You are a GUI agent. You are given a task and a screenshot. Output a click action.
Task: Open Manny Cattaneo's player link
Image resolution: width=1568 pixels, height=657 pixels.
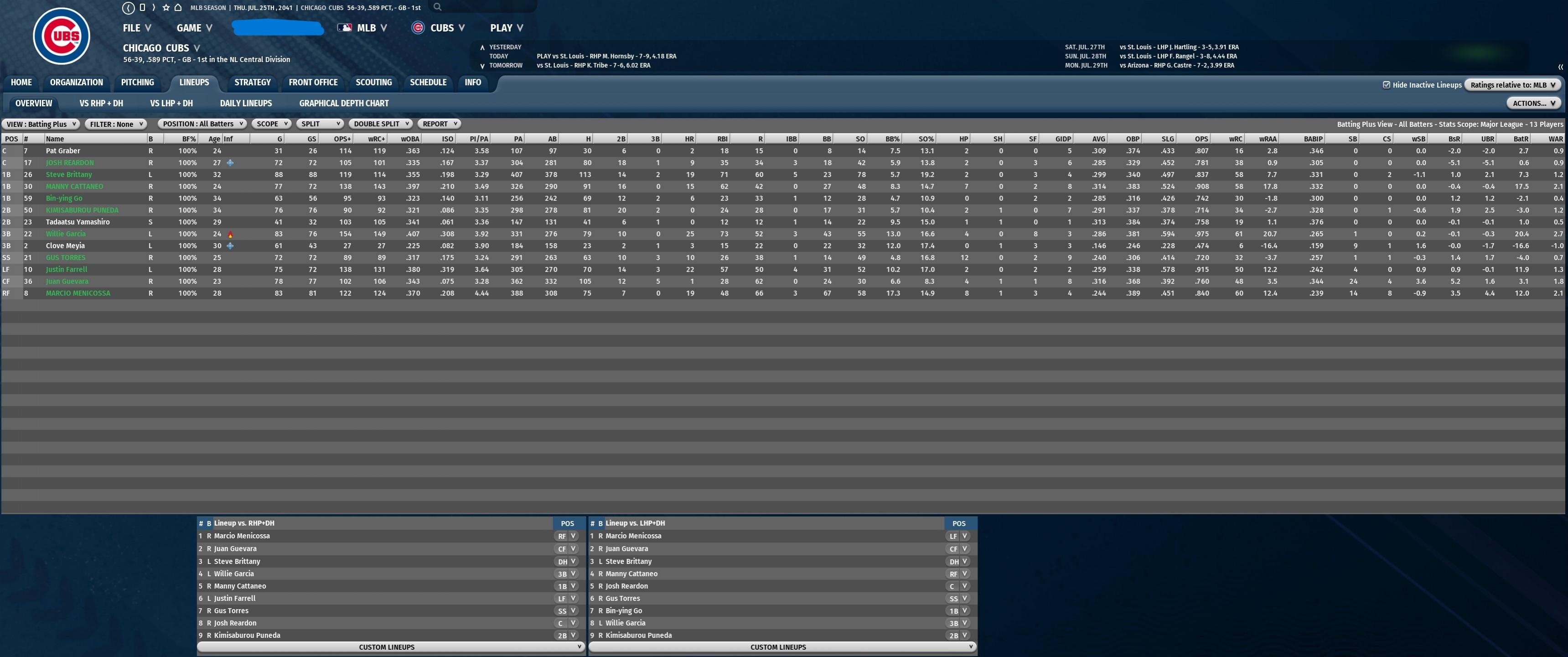point(74,186)
